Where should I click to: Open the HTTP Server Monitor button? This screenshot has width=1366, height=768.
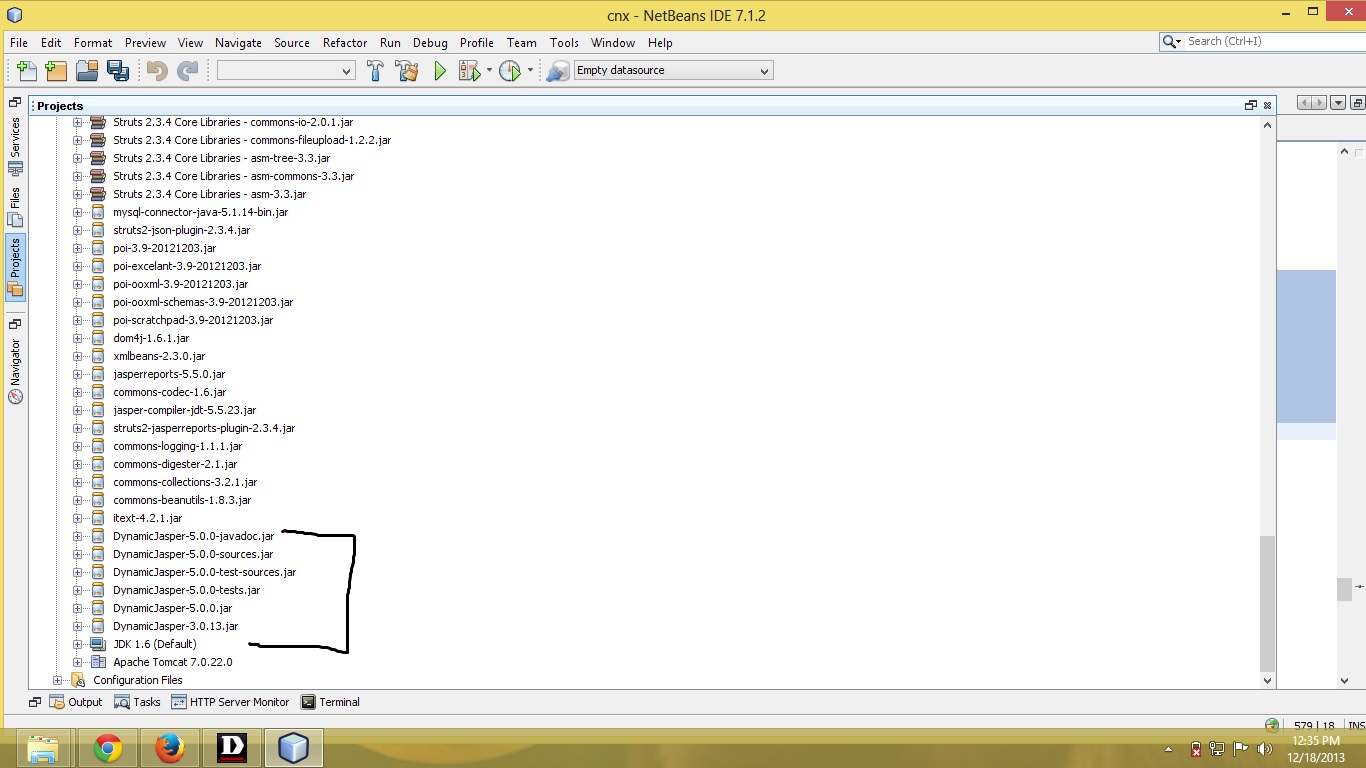231,702
